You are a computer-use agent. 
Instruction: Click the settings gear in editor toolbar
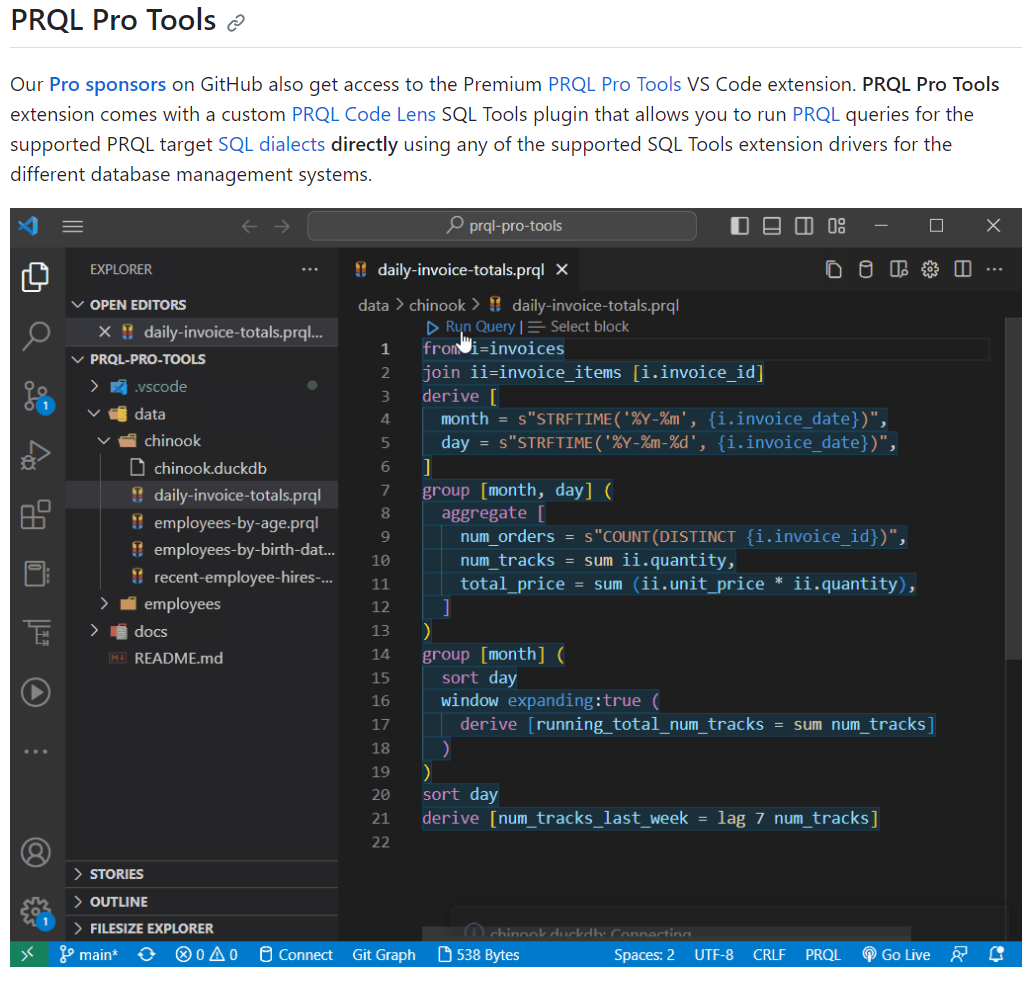tap(930, 269)
